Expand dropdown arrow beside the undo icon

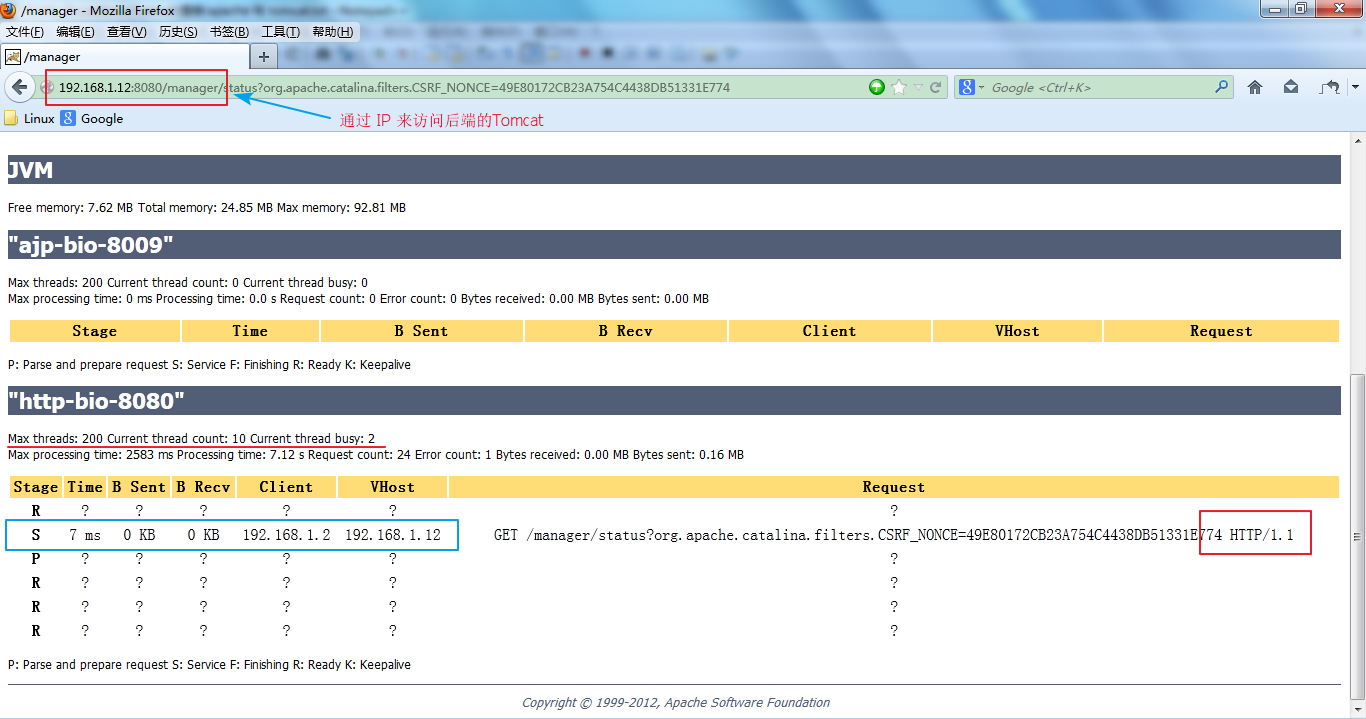(x=1354, y=87)
